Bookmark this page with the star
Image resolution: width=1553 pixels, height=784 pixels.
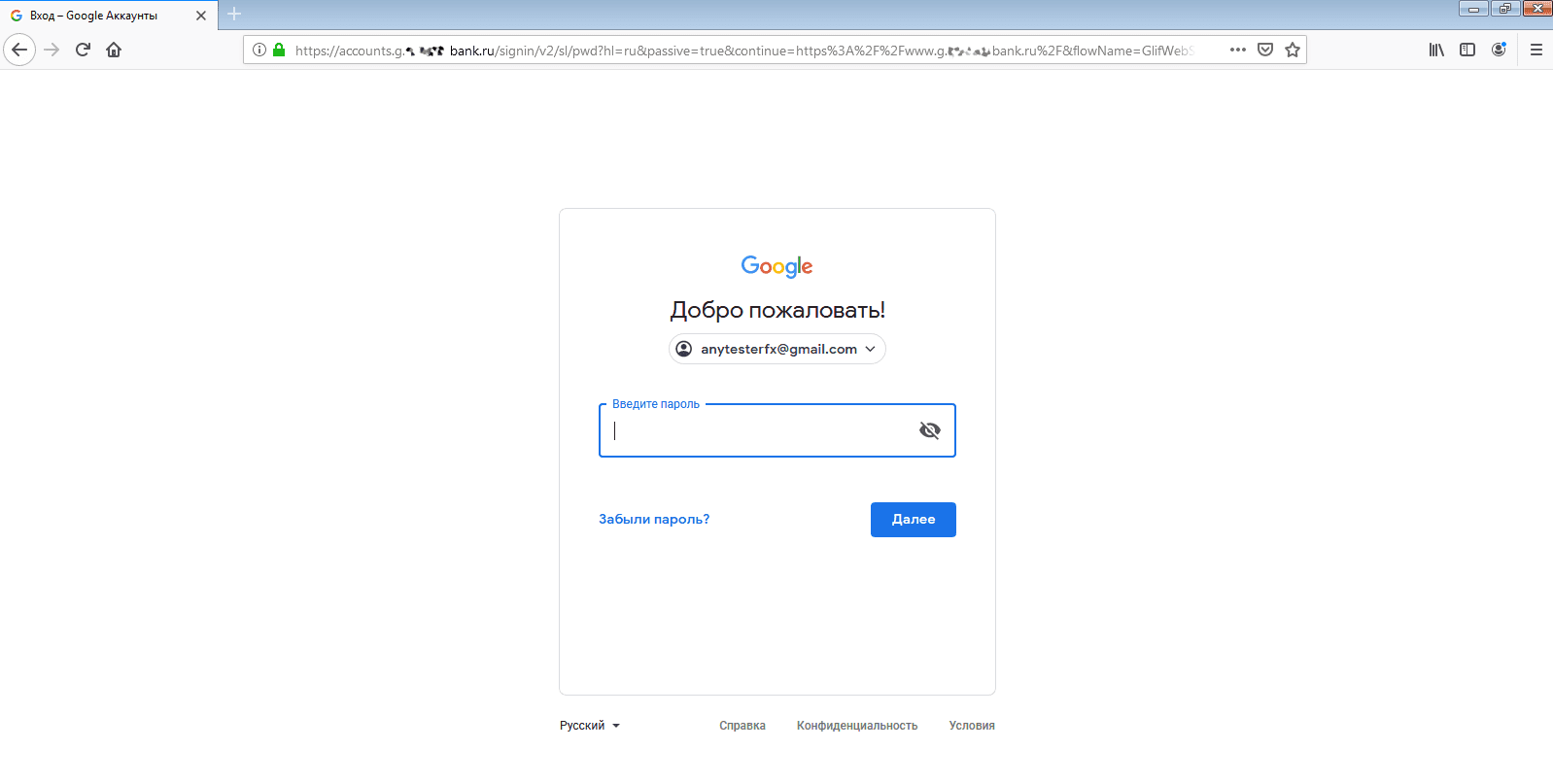click(1293, 50)
